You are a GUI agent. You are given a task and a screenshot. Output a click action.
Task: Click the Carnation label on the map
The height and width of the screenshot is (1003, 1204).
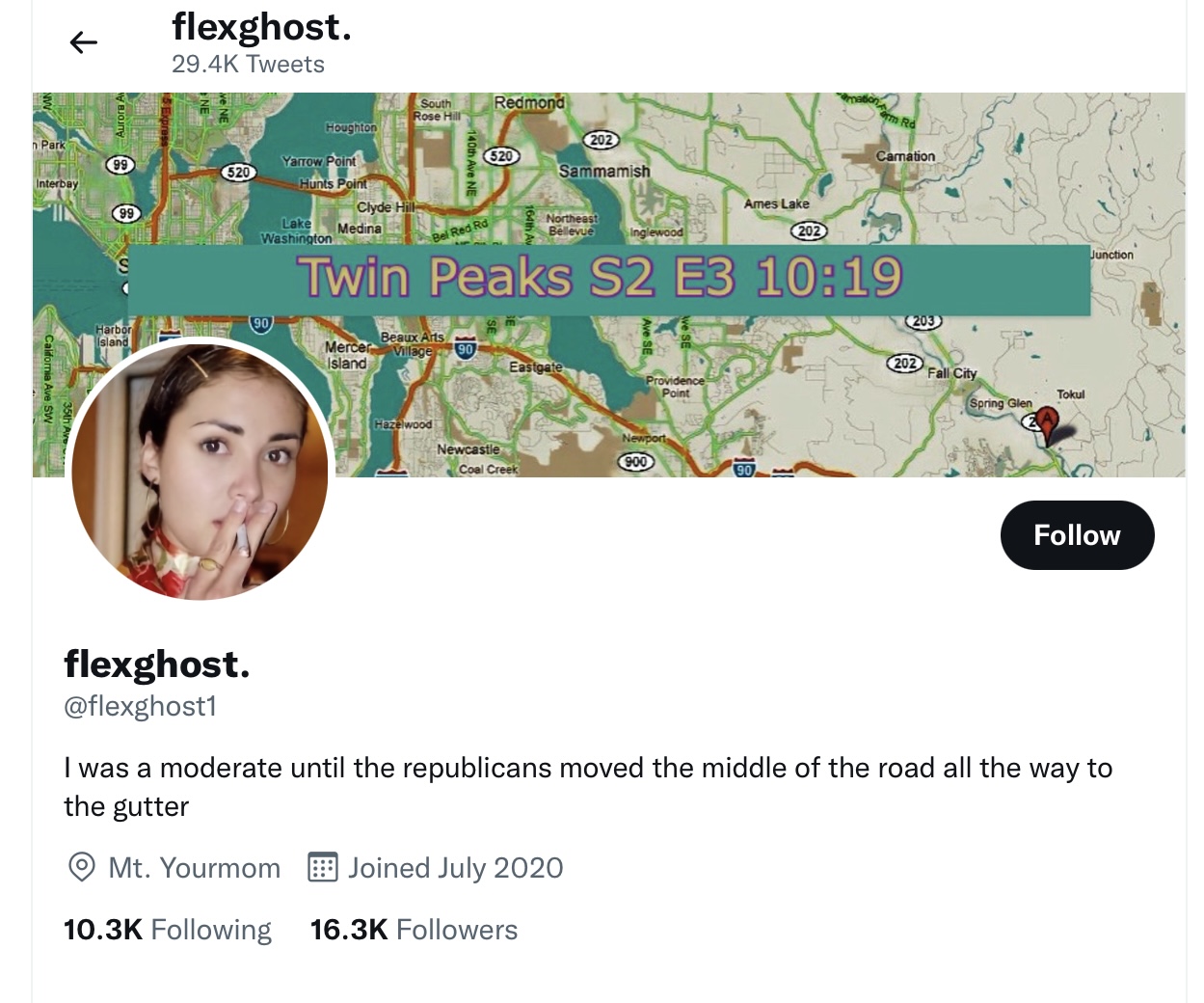pos(905,156)
